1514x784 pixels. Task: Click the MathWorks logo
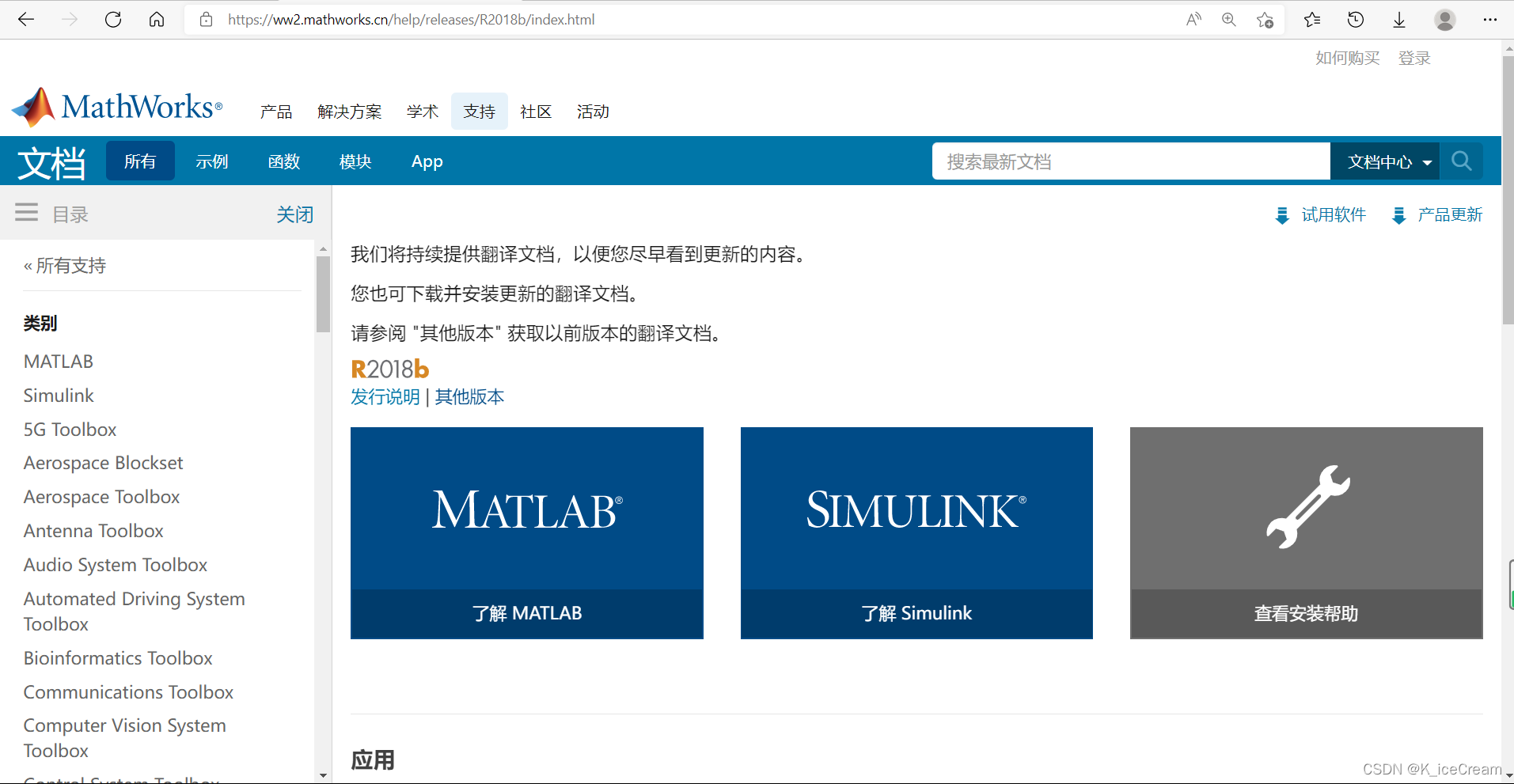click(x=117, y=107)
